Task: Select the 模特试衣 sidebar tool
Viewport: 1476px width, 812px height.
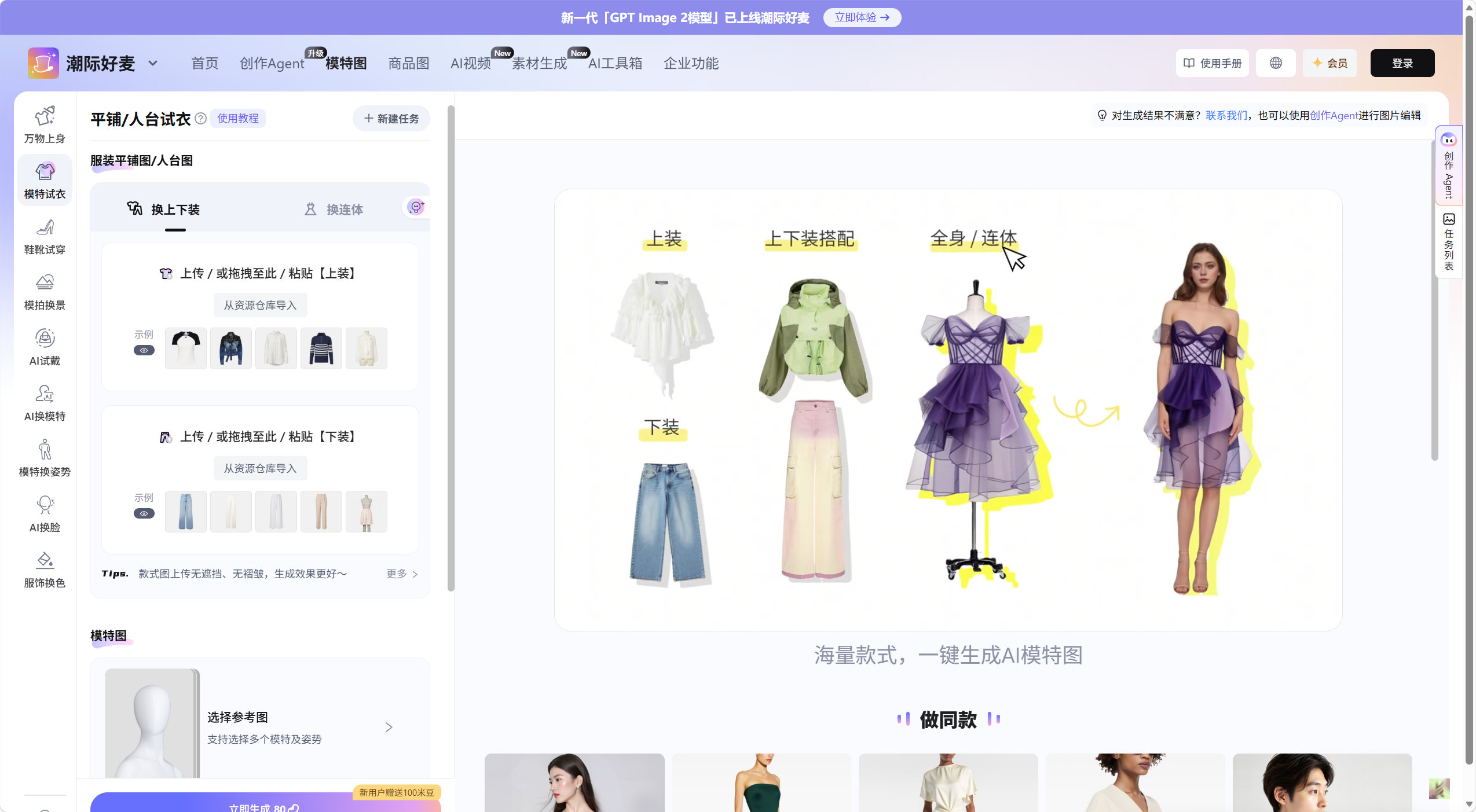Action: (45, 181)
